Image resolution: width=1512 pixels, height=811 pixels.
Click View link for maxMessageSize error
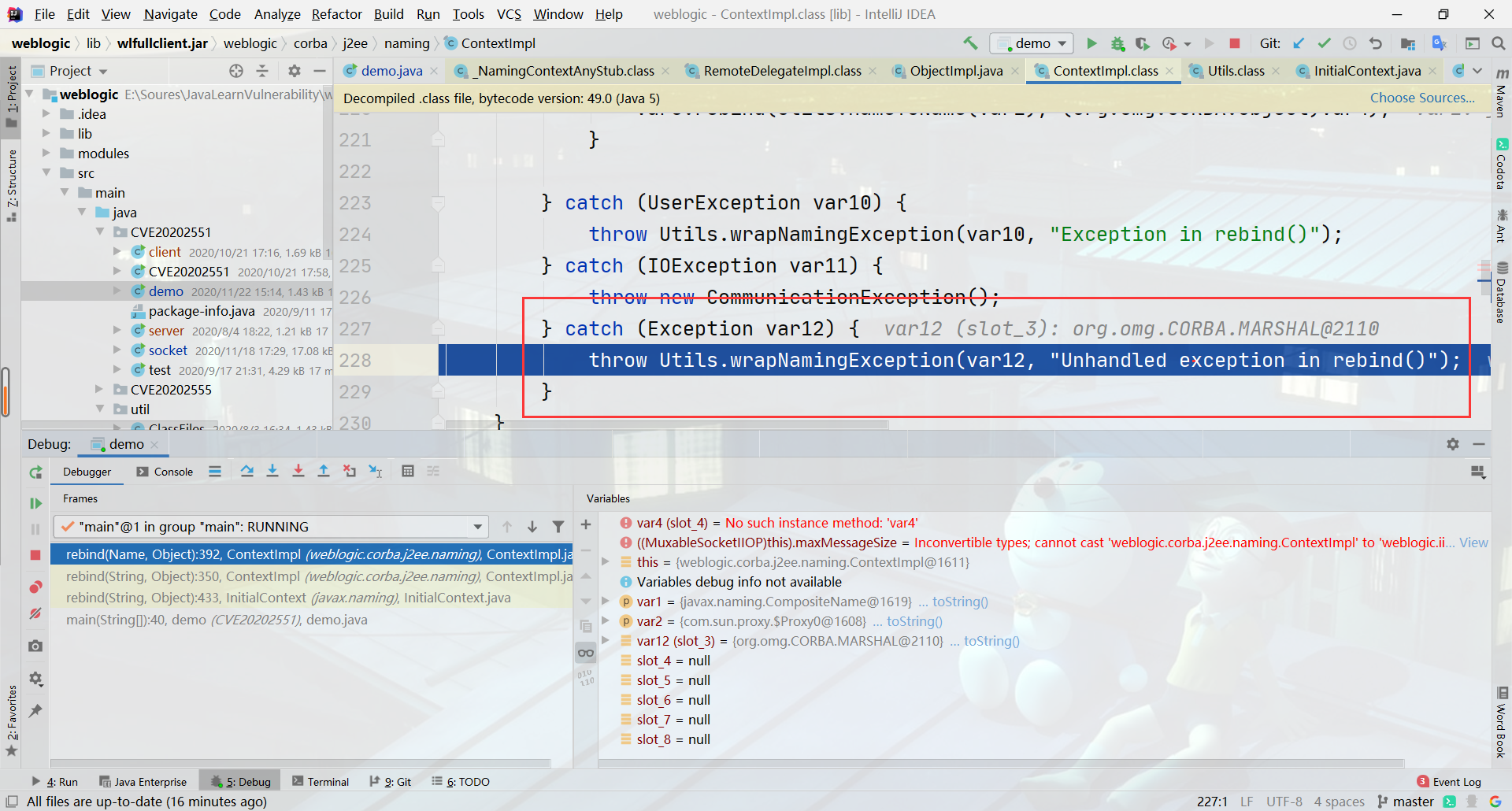(1473, 543)
